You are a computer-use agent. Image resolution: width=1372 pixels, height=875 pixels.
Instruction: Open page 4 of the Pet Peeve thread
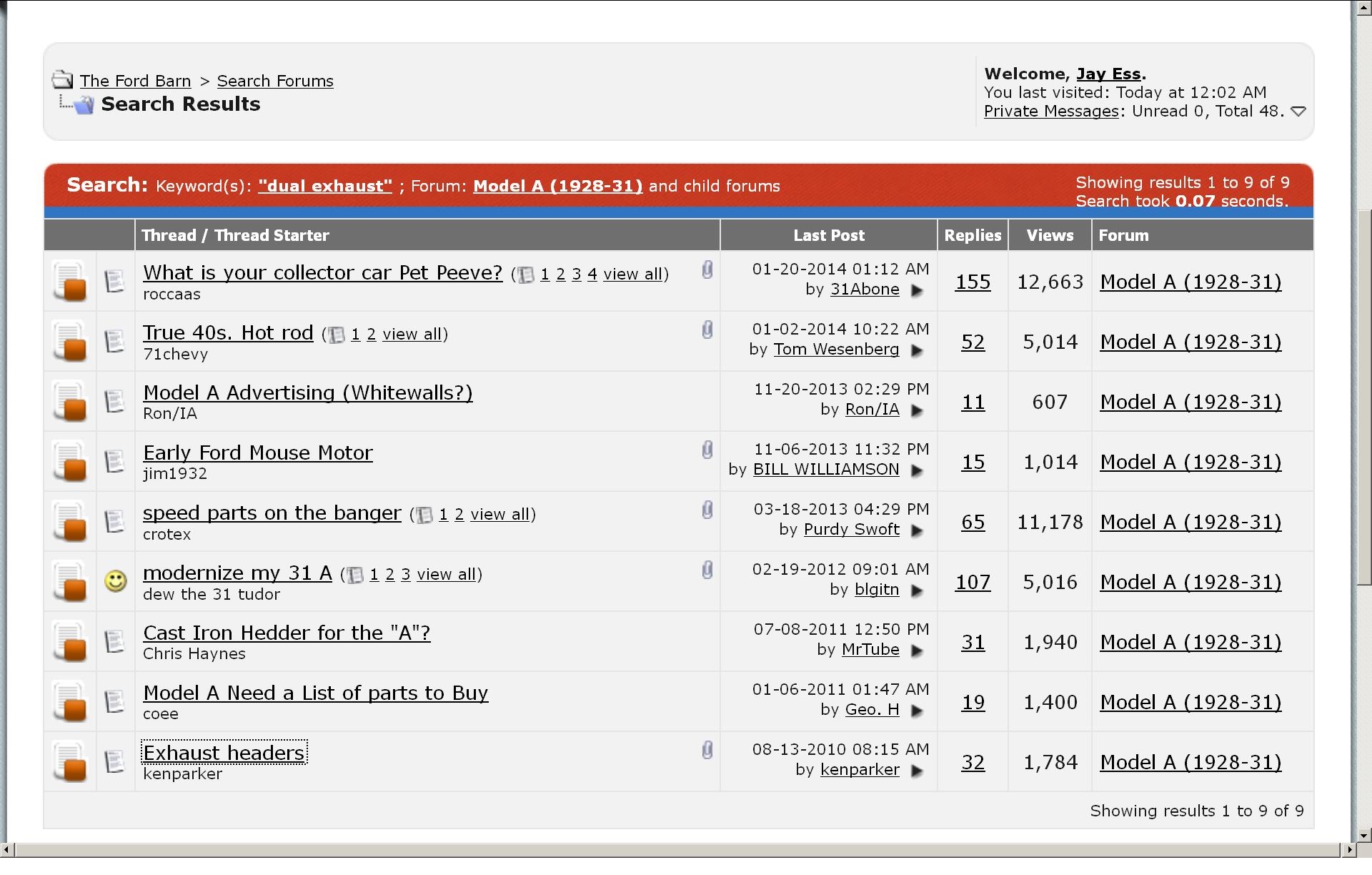click(x=592, y=275)
